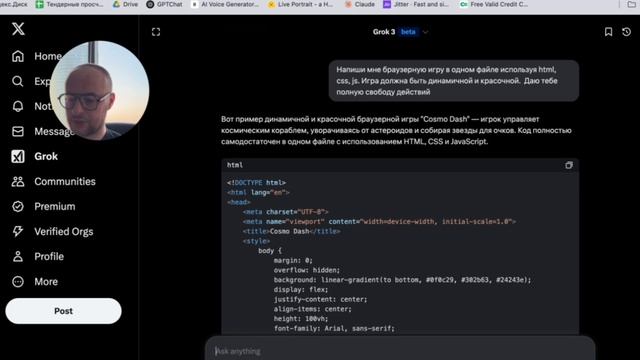Screen dimensions: 640x360
Task: Click the 'overflow: hidden;' code line
Action: coord(307,270)
